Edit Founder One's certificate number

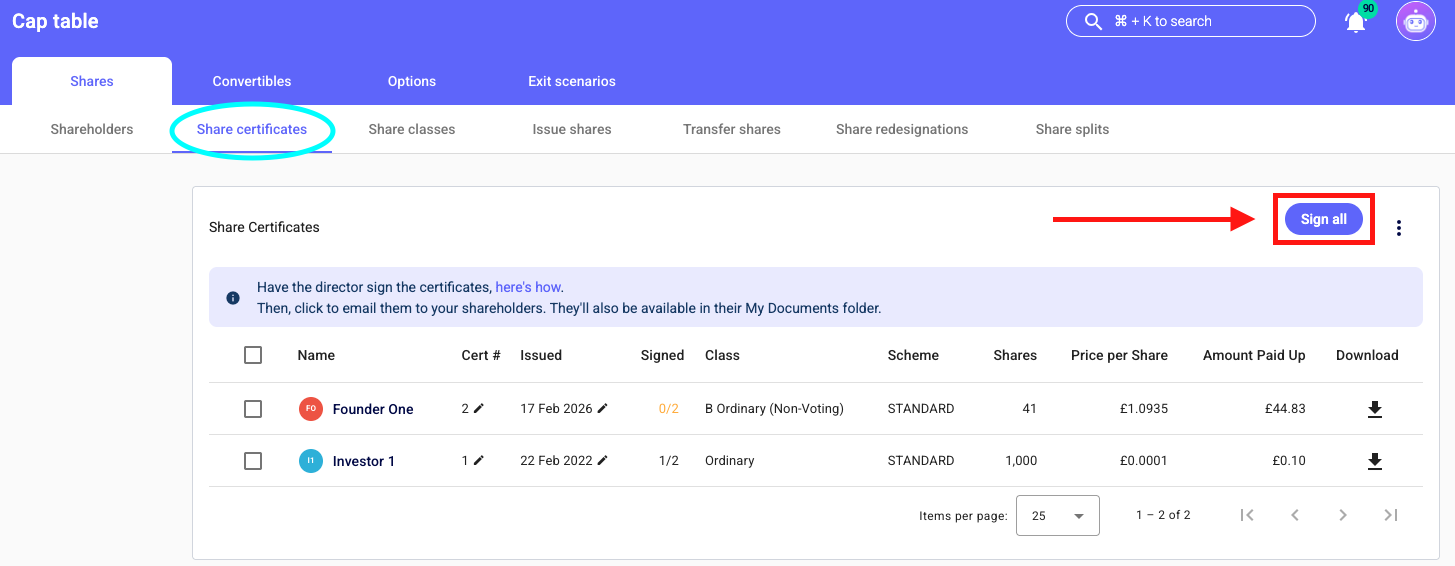479,408
